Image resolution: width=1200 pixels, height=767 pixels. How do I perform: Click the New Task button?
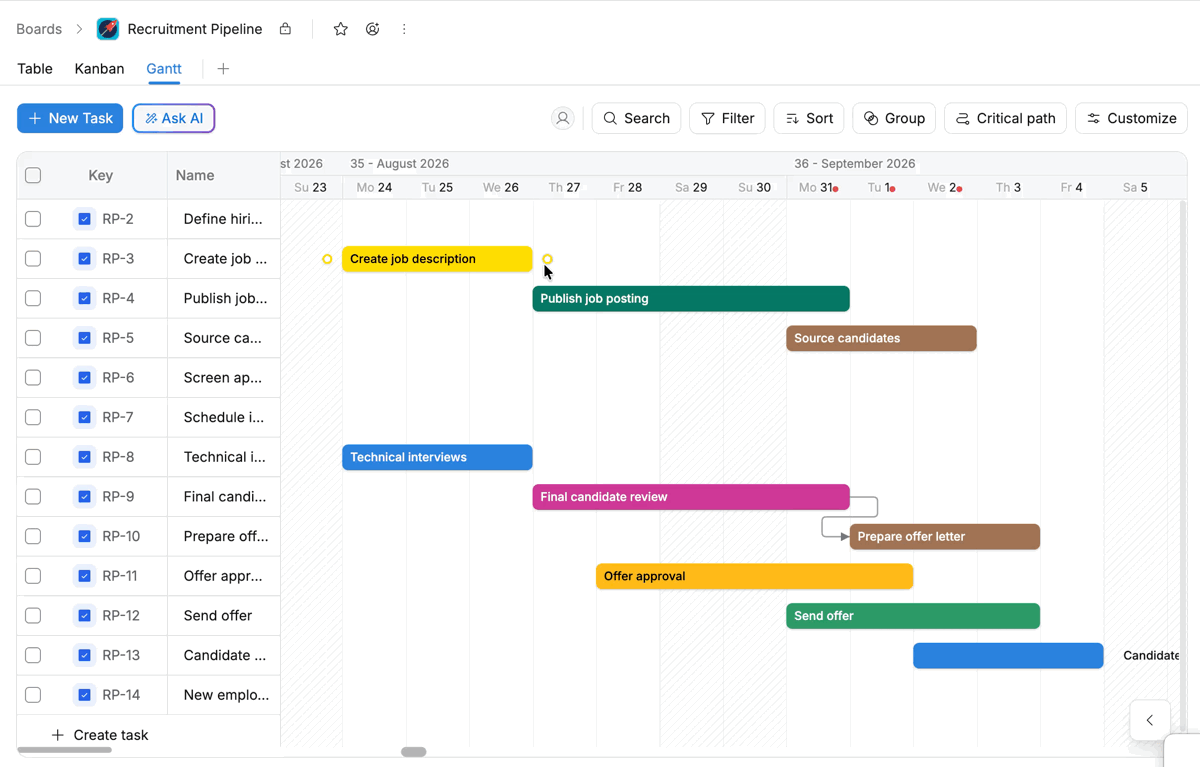click(x=70, y=118)
